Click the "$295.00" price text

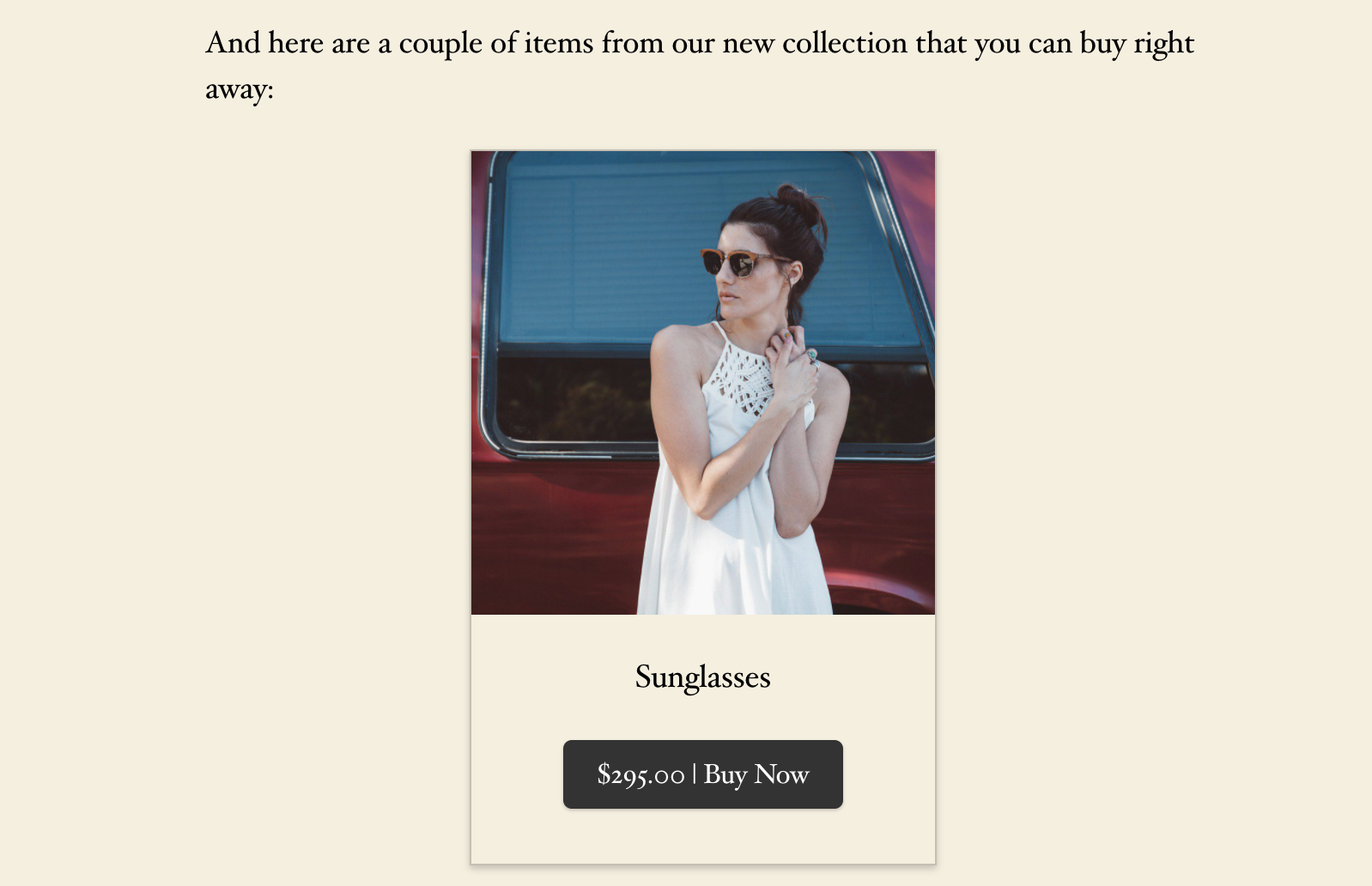(640, 775)
